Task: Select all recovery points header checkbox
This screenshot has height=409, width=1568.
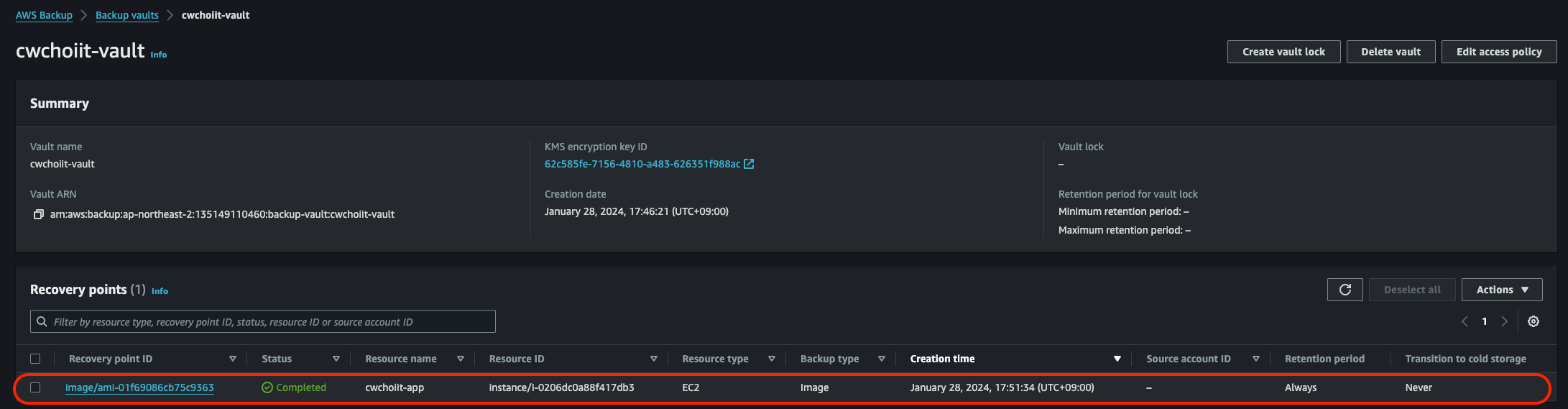Action: pyautogui.click(x=35, y=359)
